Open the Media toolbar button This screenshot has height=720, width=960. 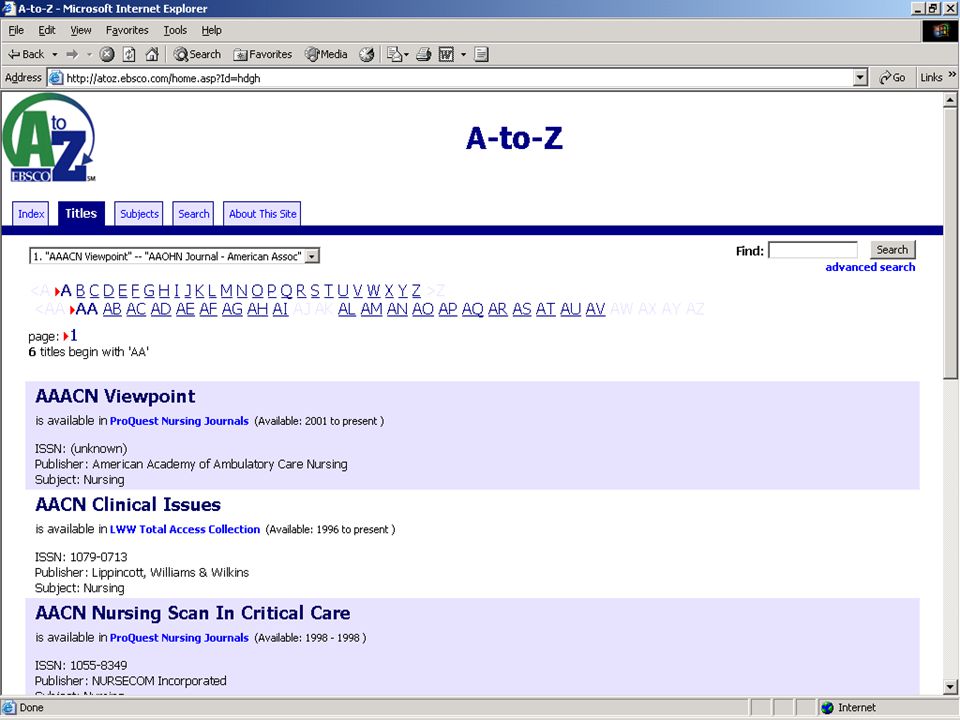pyautogui.click(x=326, y=54)
